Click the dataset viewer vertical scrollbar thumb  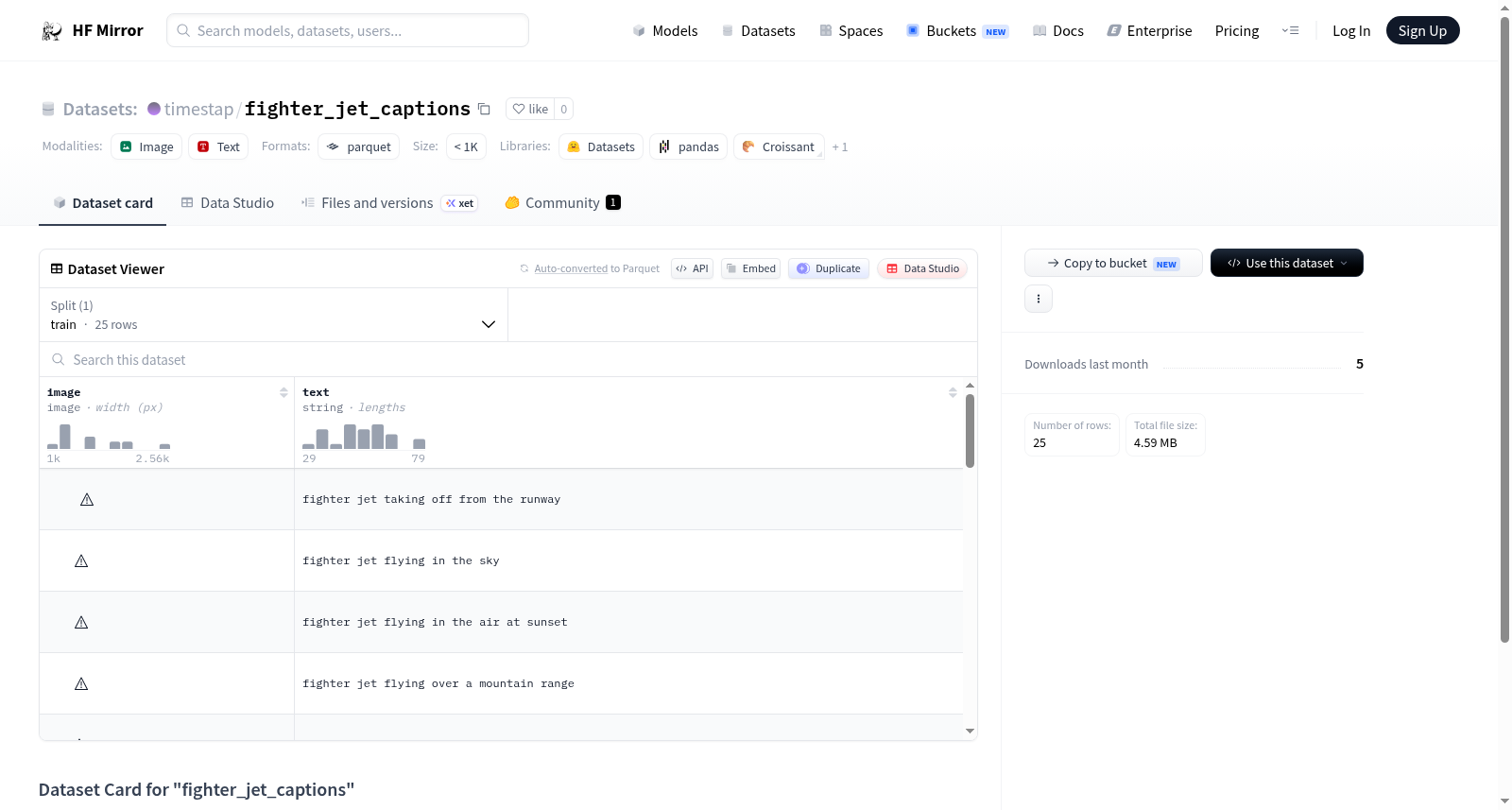tap(970, 430)
